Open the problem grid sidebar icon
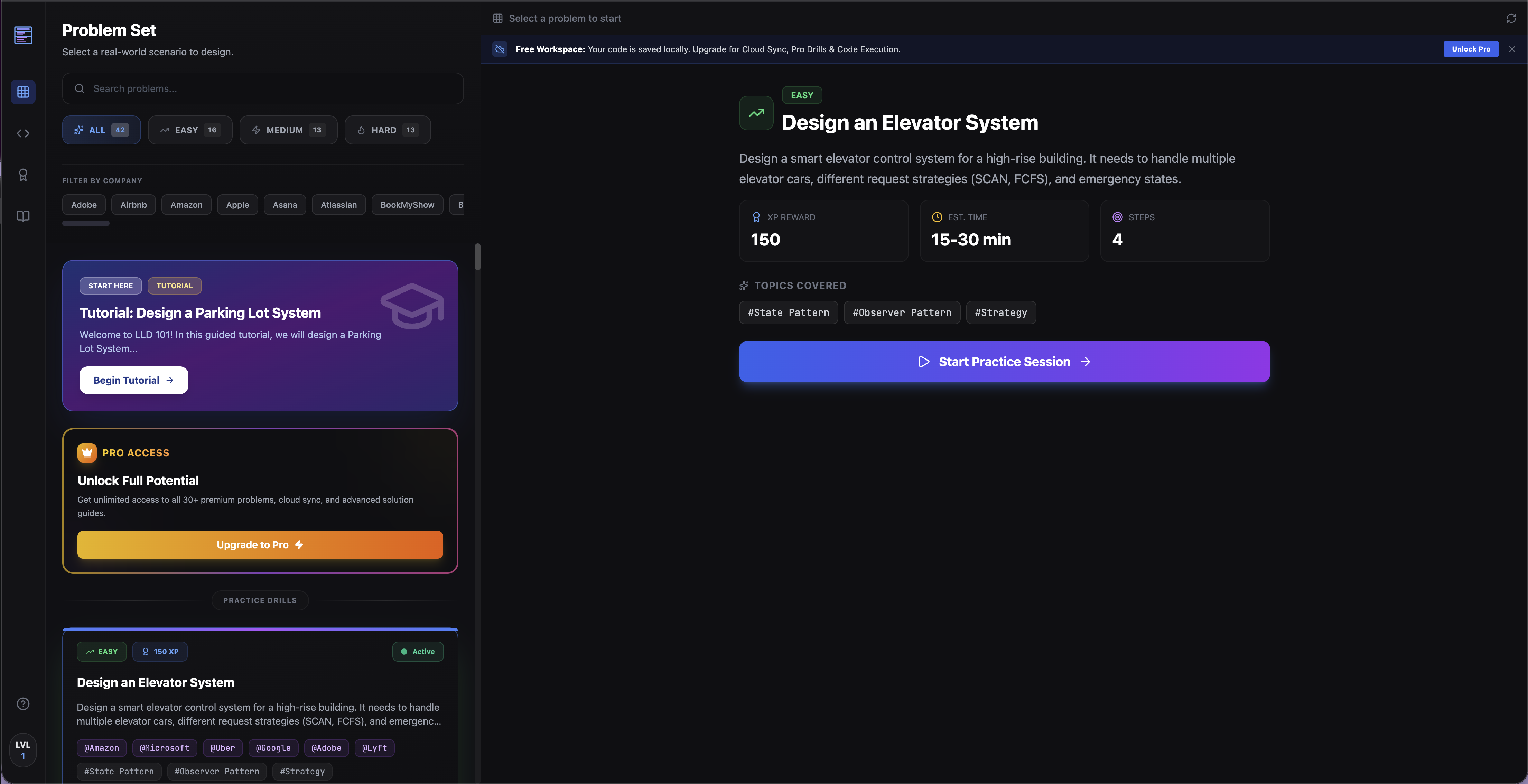Screen dimensions: 1528x784 click(23, 92)
